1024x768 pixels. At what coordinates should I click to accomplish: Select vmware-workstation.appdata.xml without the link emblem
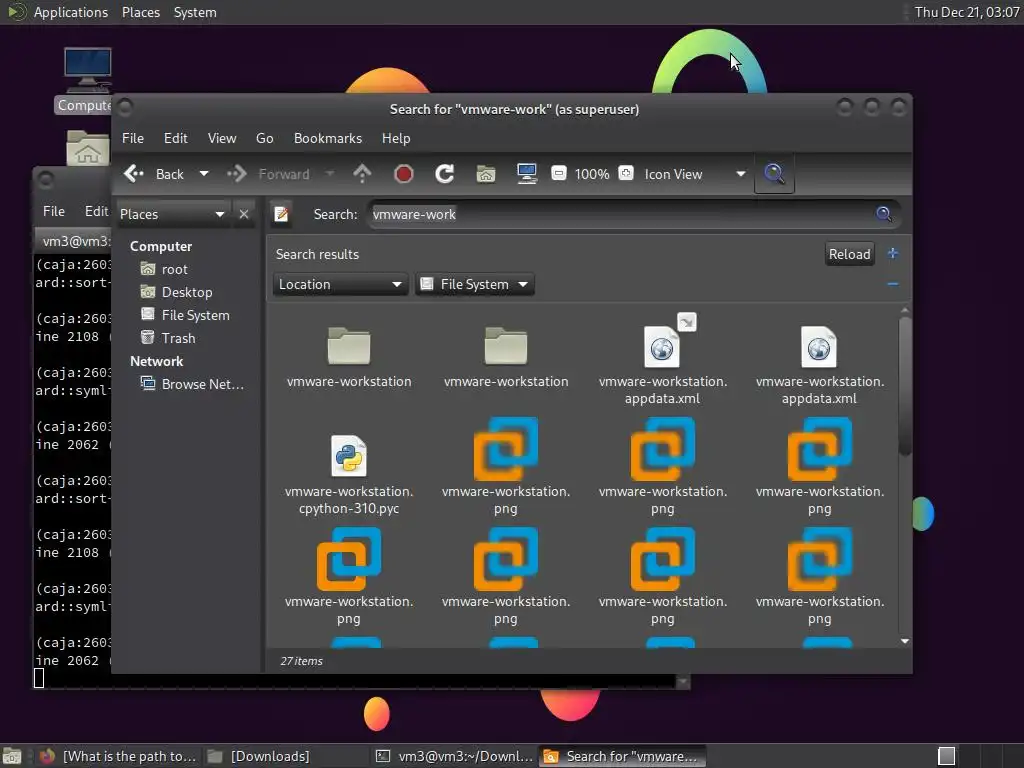pyautogui.click(x=819, y=364)
